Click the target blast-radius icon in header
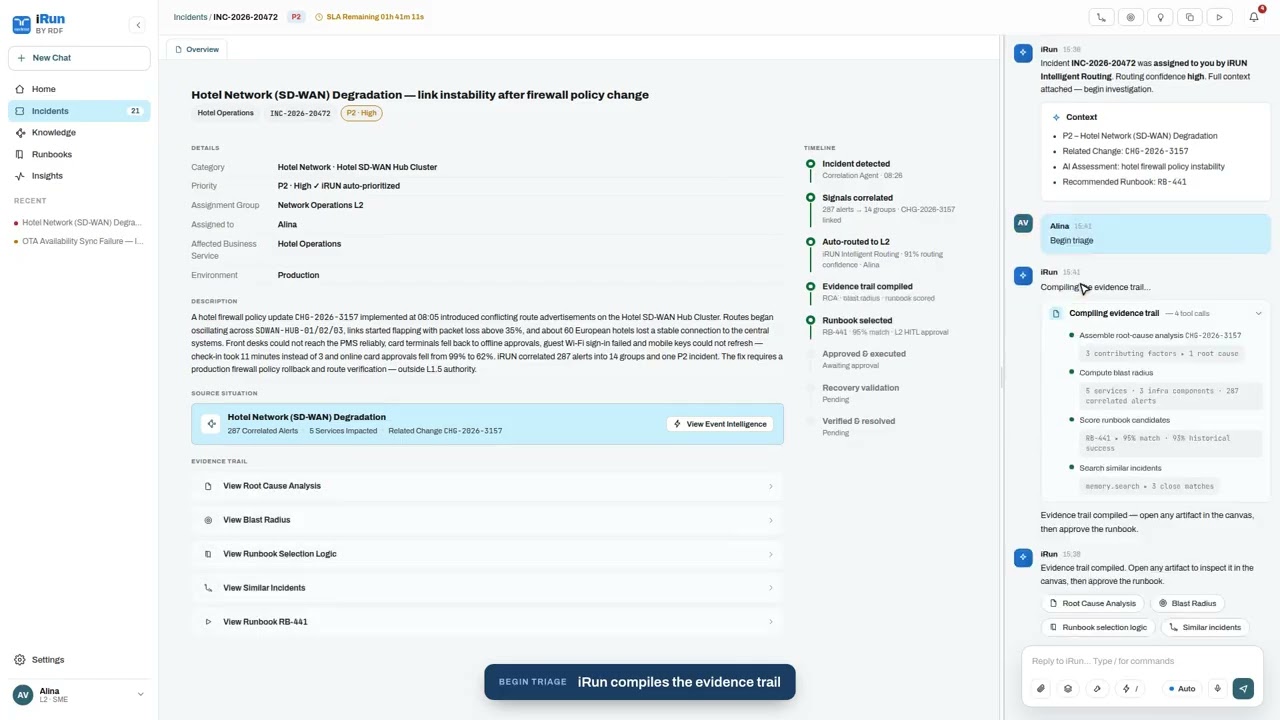The width and height of the screenshot is (1280, 720). (x=1131, y=17)
